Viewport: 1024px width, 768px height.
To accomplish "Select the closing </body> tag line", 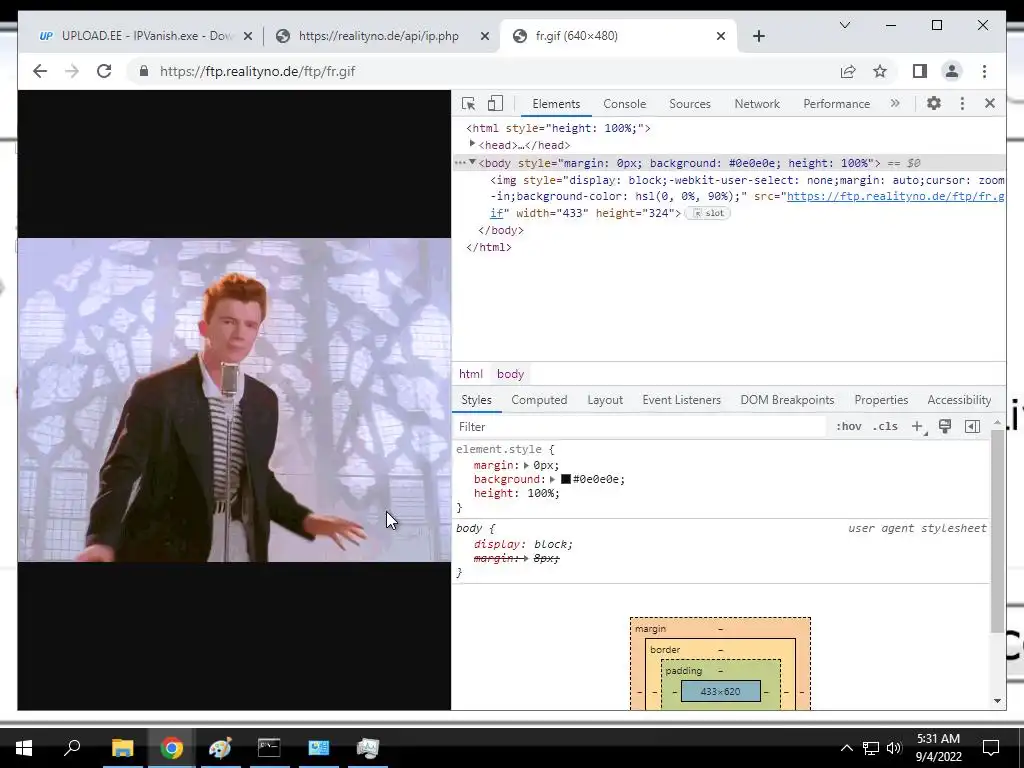I will coord(501,230).
